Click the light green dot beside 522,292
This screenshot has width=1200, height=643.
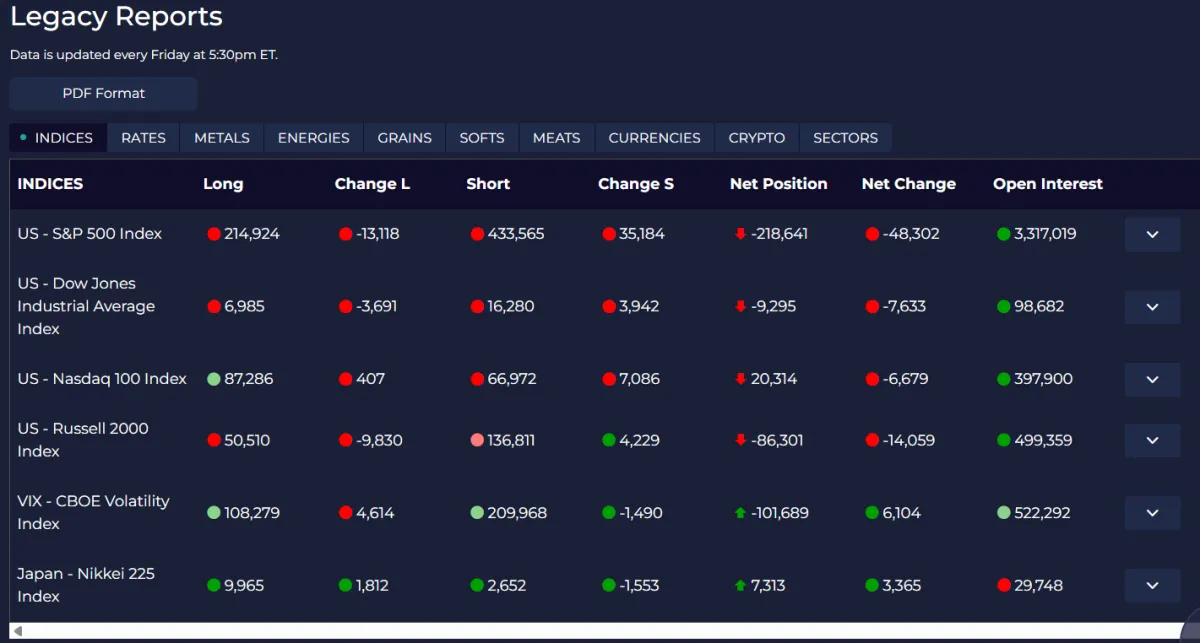pos(1003,513)
